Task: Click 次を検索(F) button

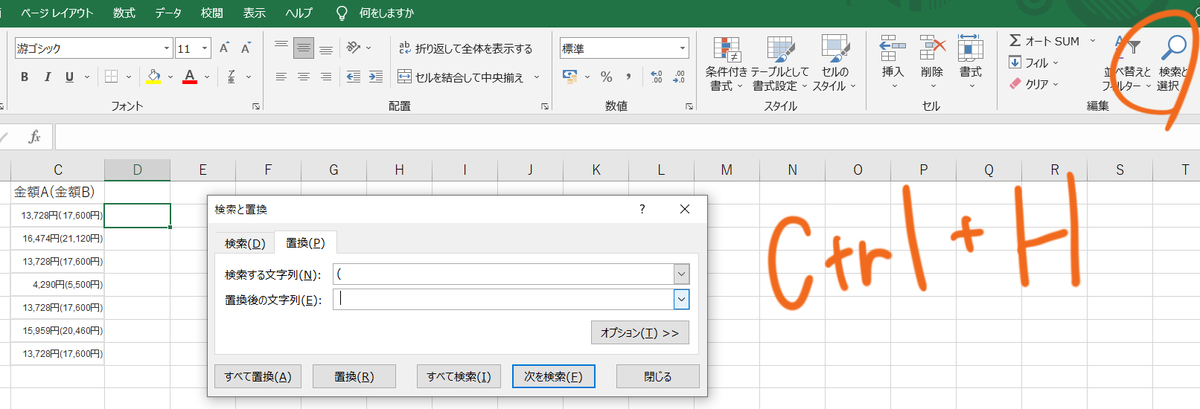Action: pos(554,376)
